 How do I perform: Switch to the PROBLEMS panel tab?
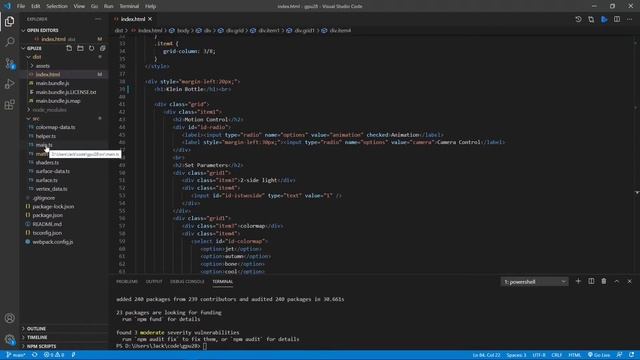click(127, 282)
